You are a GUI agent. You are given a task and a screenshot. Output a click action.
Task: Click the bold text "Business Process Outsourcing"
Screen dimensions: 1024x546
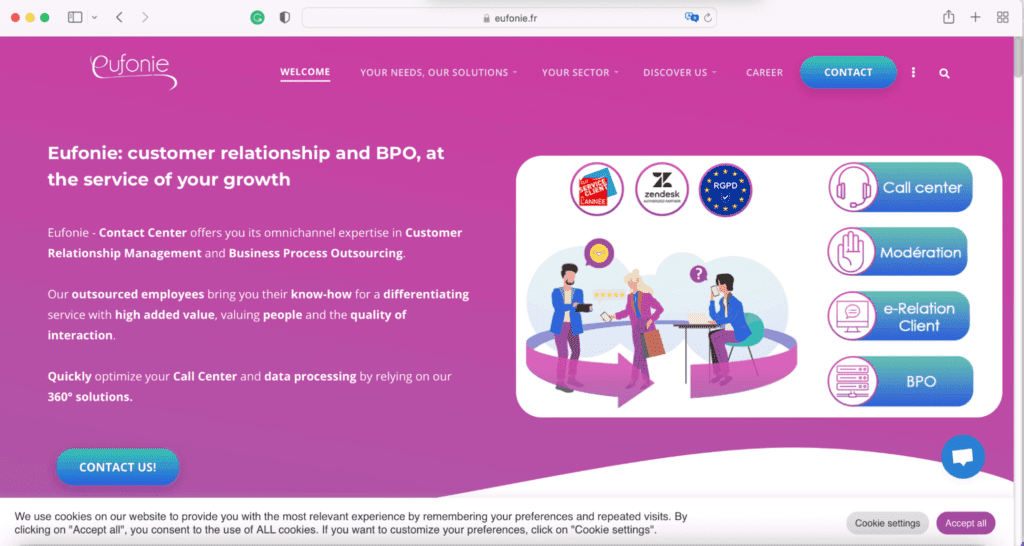[315, 253]
